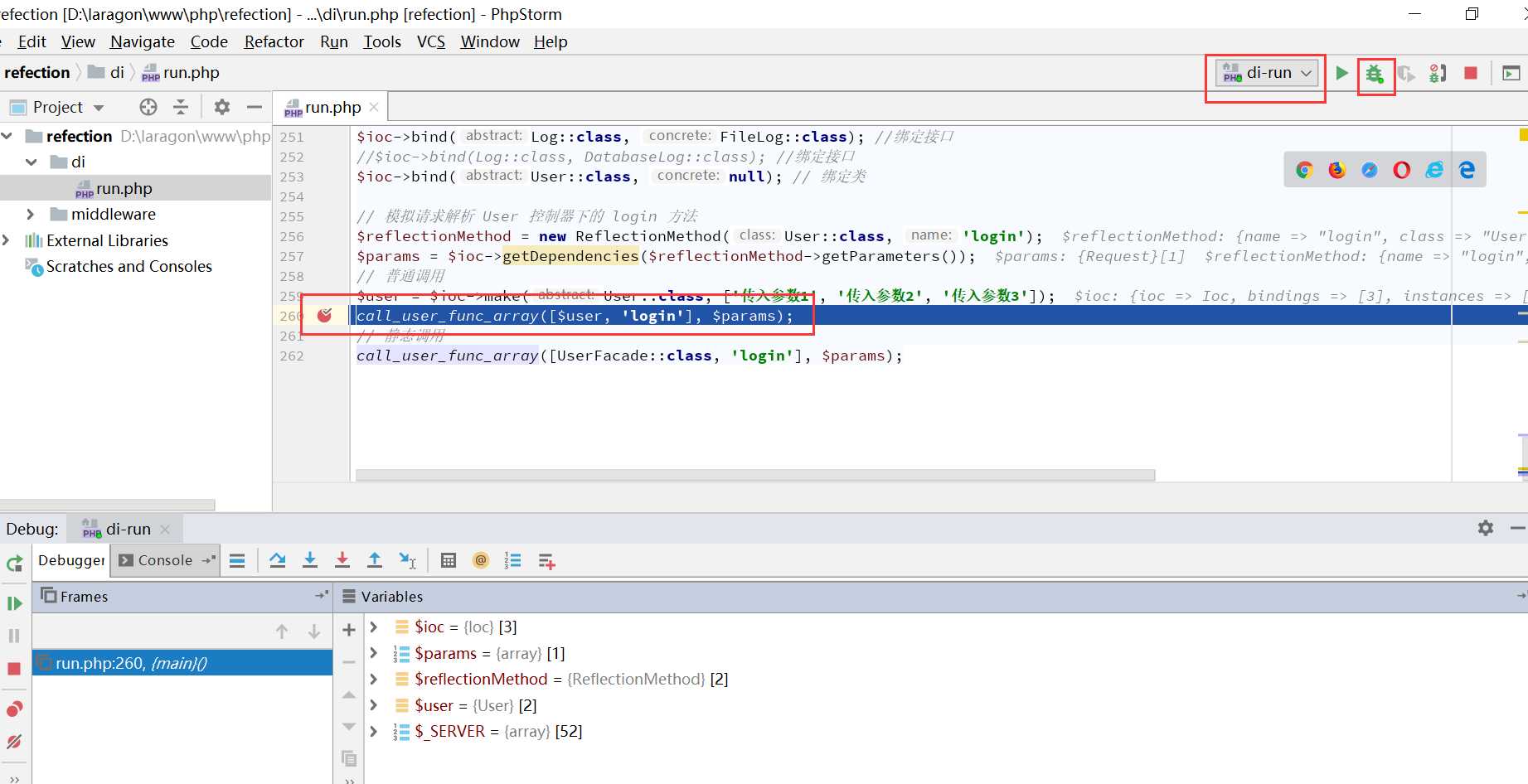Viewport: 1528px width, 784px height.
Task: Show execution point in debugger toolbar
Action: pos(237,561)
